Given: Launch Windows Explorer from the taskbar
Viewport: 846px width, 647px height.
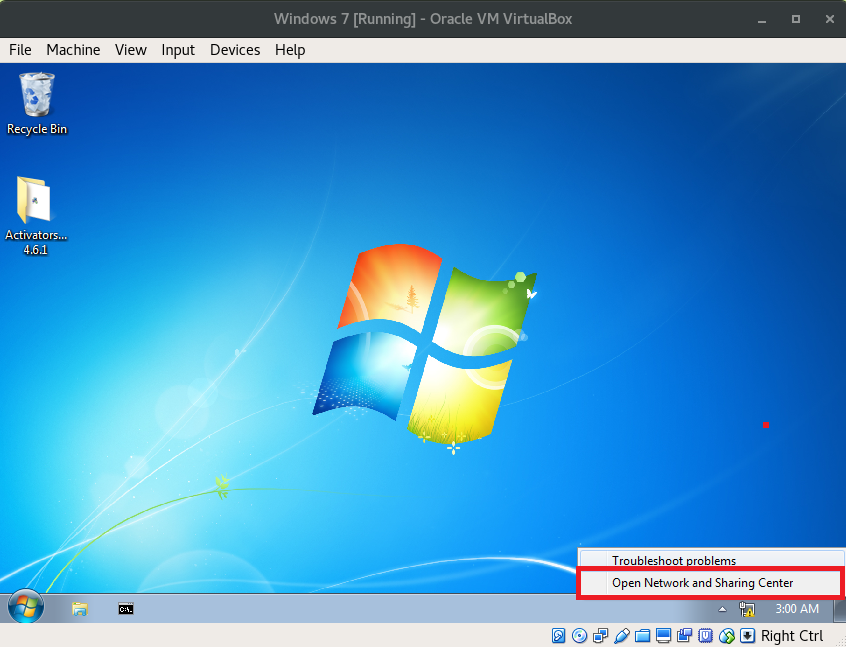Looking at the screenshot, I should tap(80, 609).
